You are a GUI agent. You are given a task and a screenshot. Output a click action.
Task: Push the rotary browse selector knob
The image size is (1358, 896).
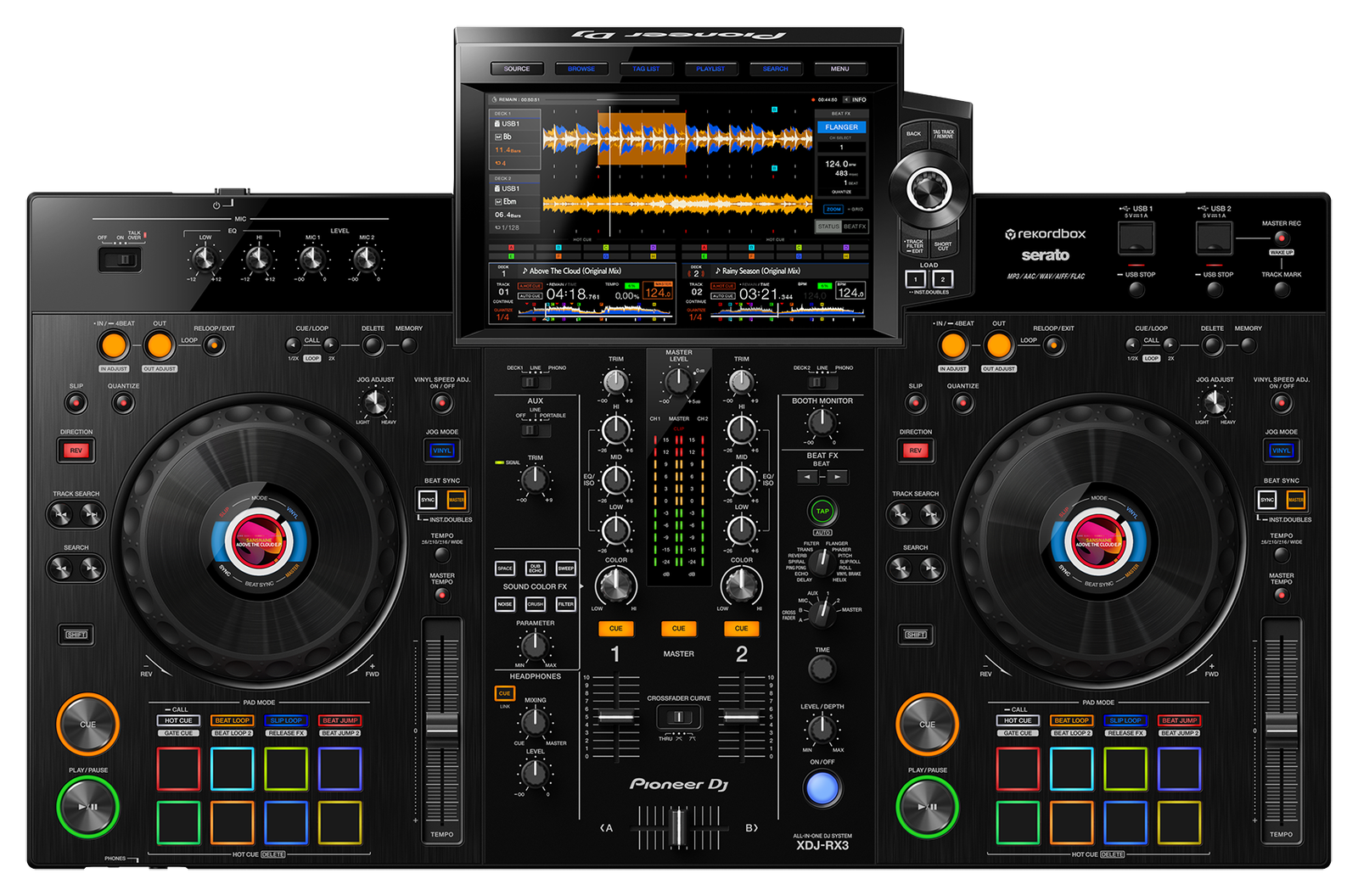tap(929, 188)
